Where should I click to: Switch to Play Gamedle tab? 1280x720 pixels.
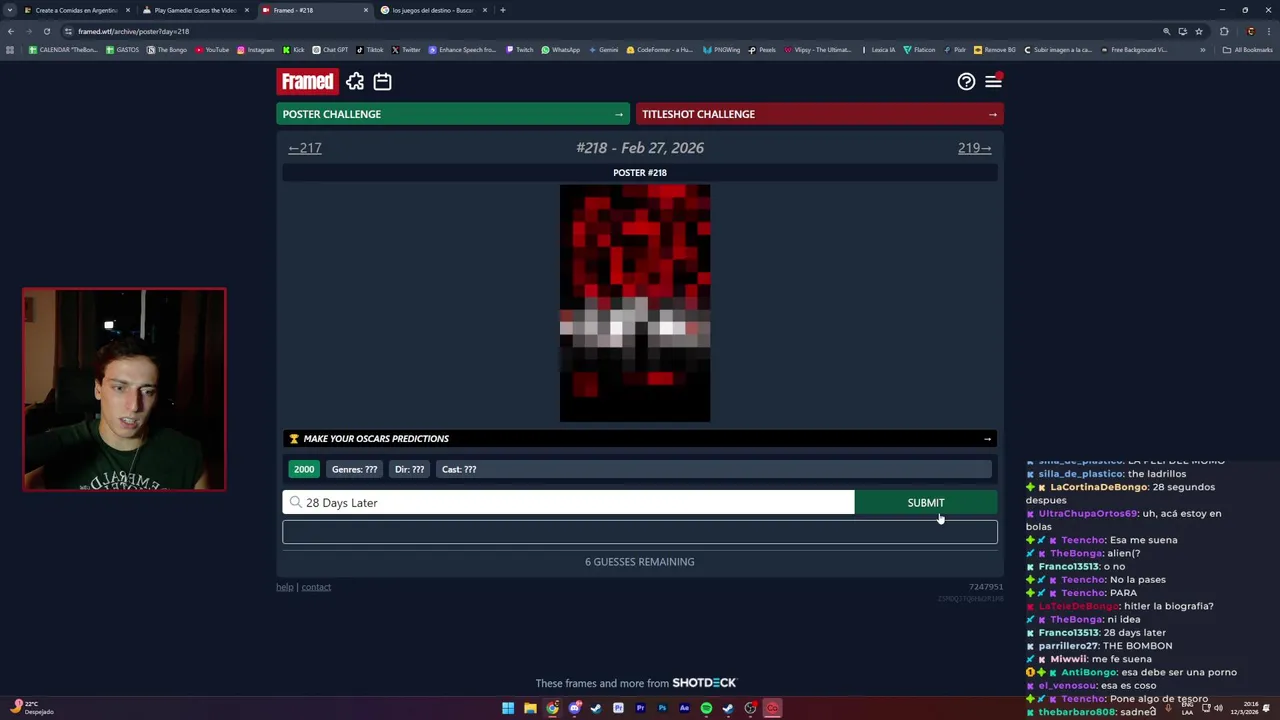tap(195, 10)
